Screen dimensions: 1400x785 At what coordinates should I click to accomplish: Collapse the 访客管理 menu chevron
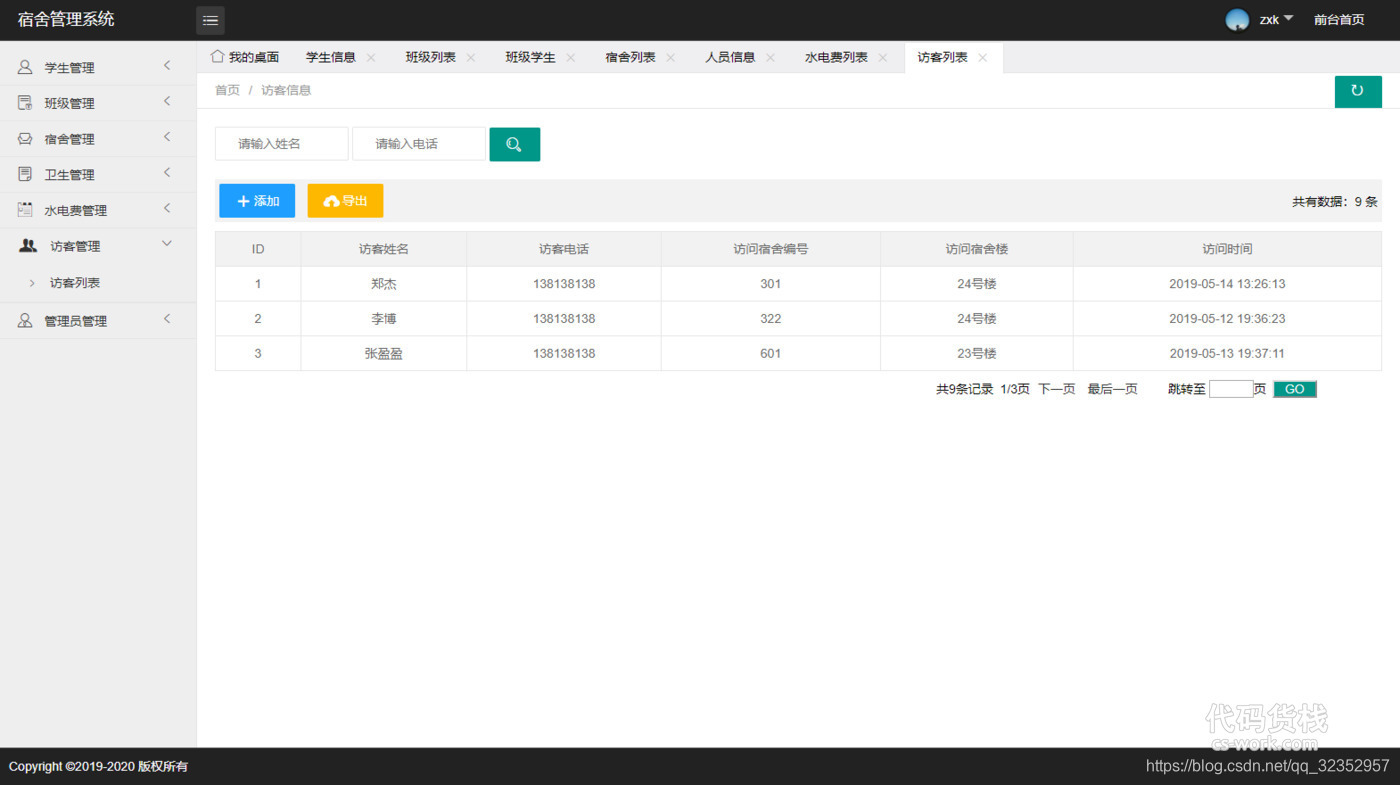click(x=167, y=244)
